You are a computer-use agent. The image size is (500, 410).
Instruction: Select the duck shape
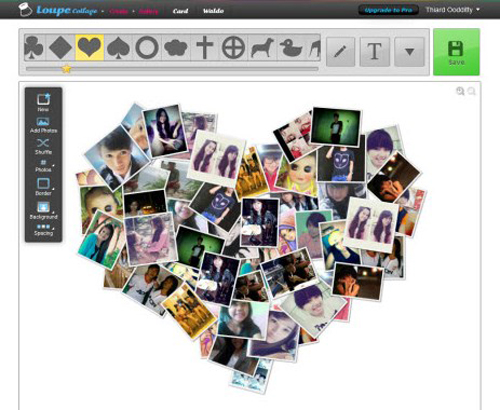pyautogui.click(x=291, y=48)
